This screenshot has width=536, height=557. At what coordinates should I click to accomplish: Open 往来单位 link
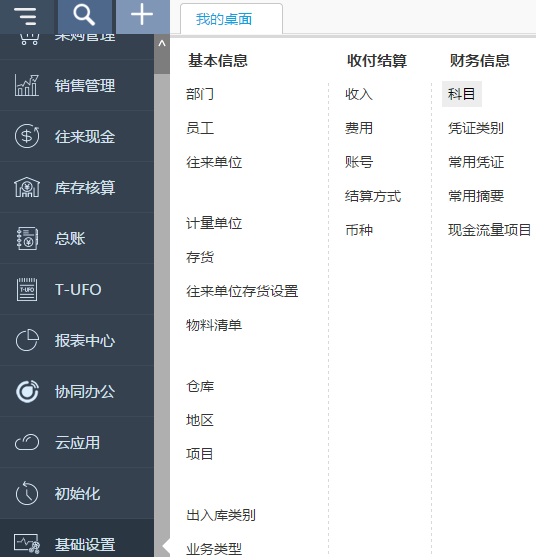(x=214, y=162)
